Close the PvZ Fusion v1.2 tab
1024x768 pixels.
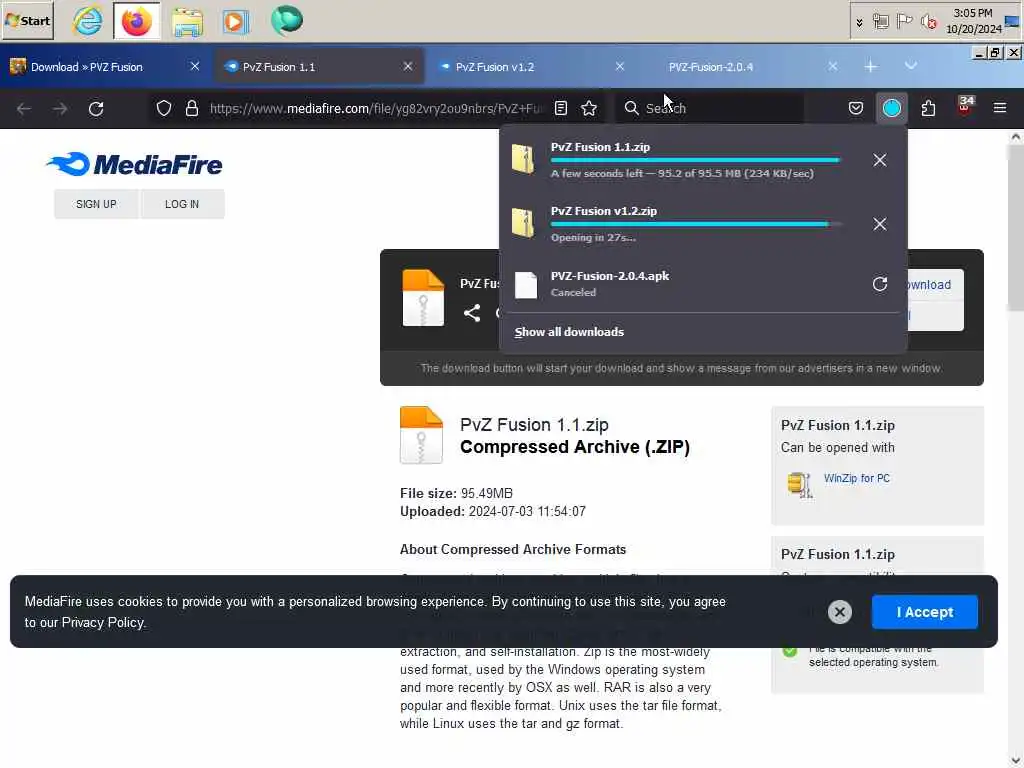(620, 67)
